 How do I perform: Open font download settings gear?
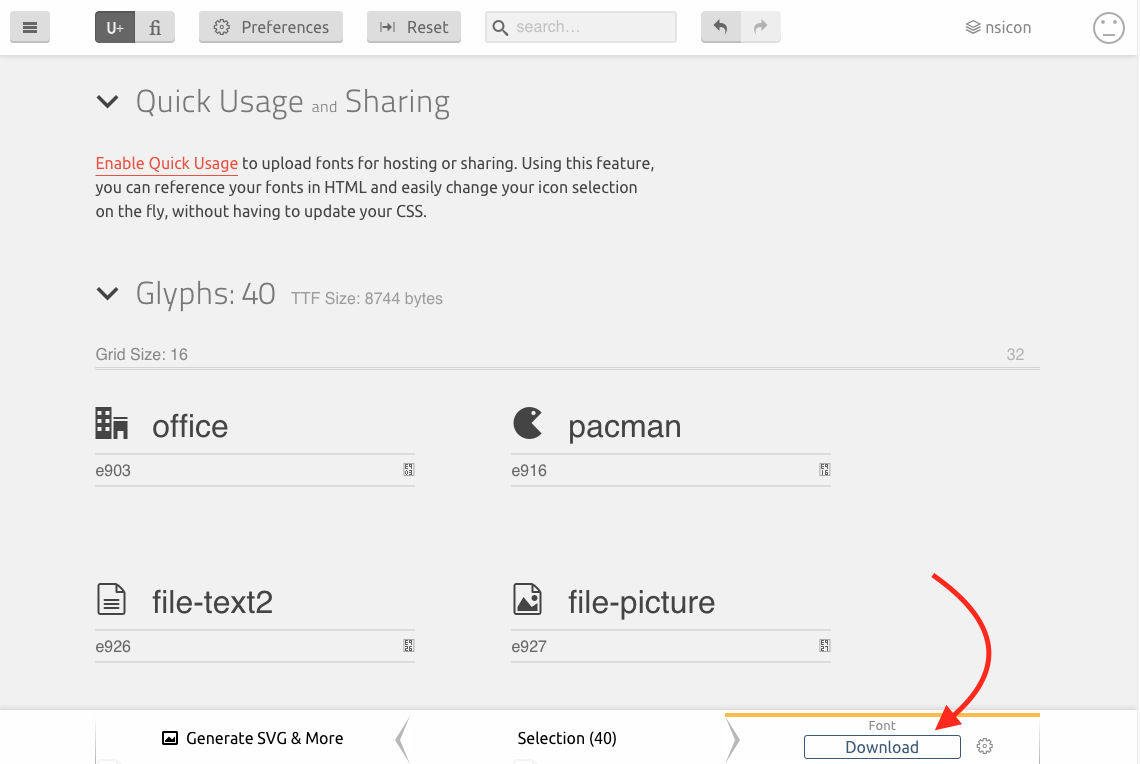click(x=984, y=747)
